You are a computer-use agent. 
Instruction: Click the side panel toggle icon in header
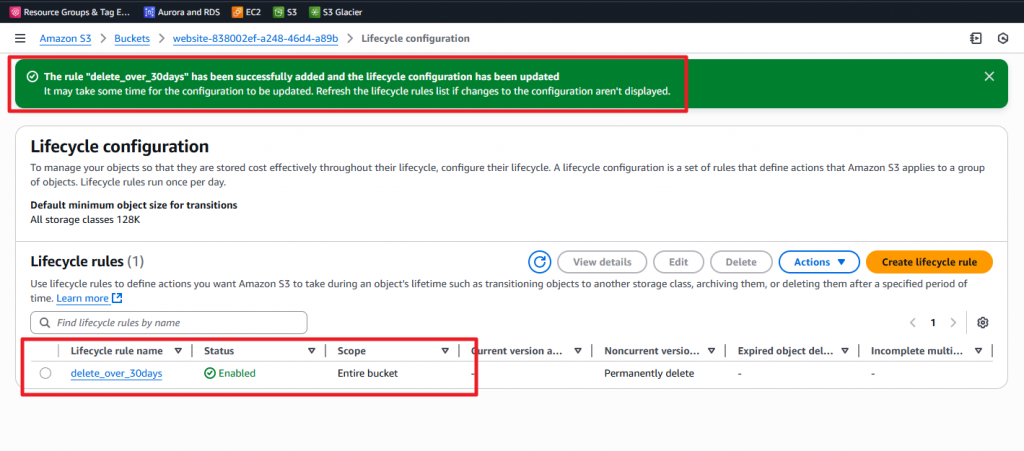point(976,39)
